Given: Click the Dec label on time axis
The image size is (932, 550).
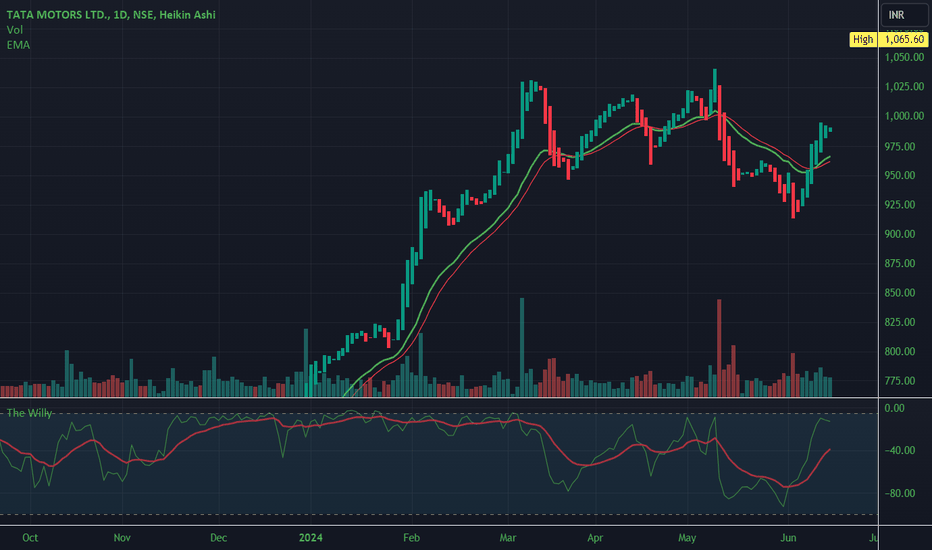Looking at the screenshot, I should [218, 538].
